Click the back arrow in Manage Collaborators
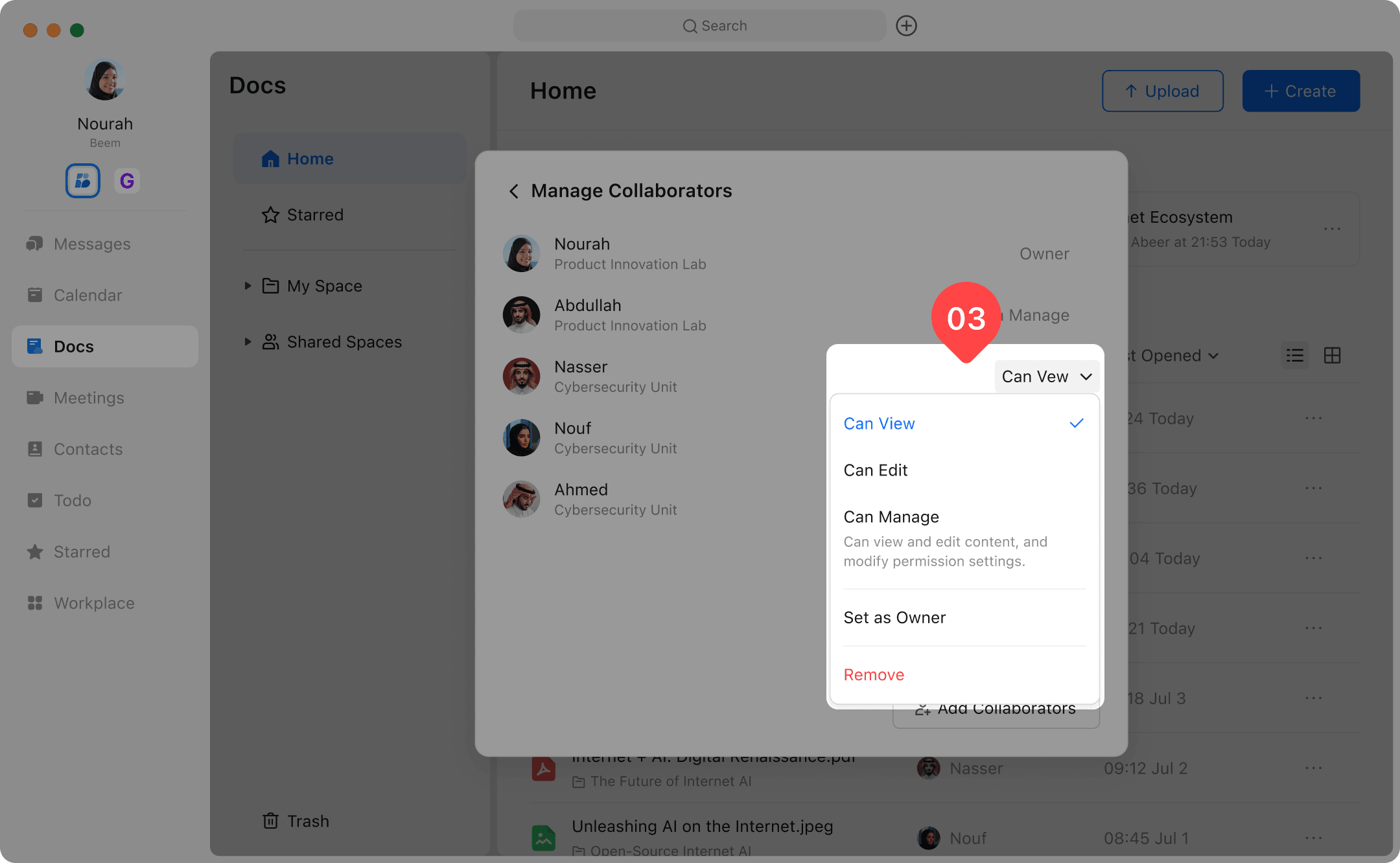The height and width of the screenshot is (863, 1400). pyautogui.click(x=514, y=191)
